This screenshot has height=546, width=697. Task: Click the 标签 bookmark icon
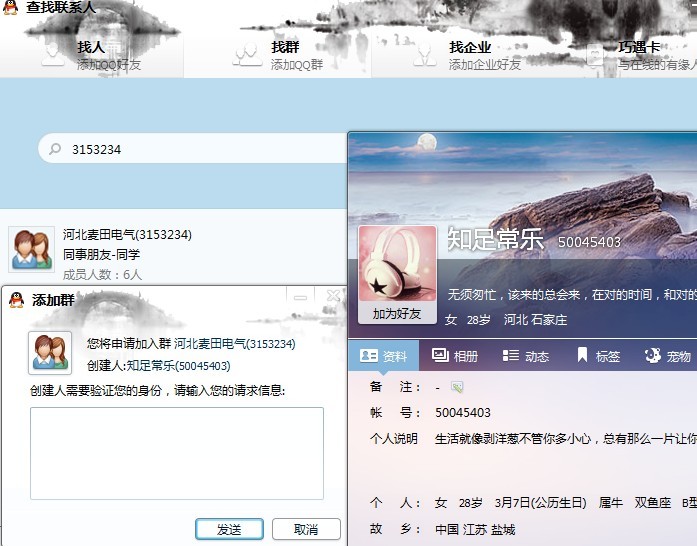point(582,355)
